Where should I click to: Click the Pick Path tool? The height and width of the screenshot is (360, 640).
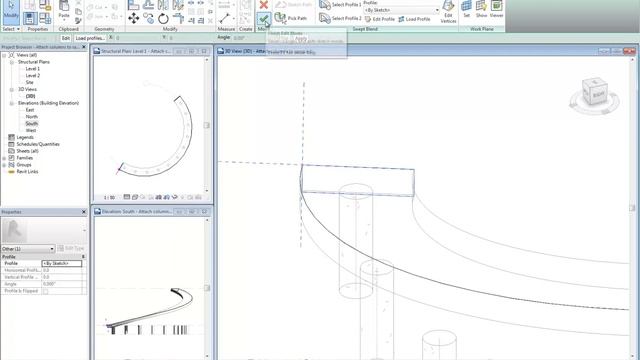pyautogui.click(x=291, y=18)
